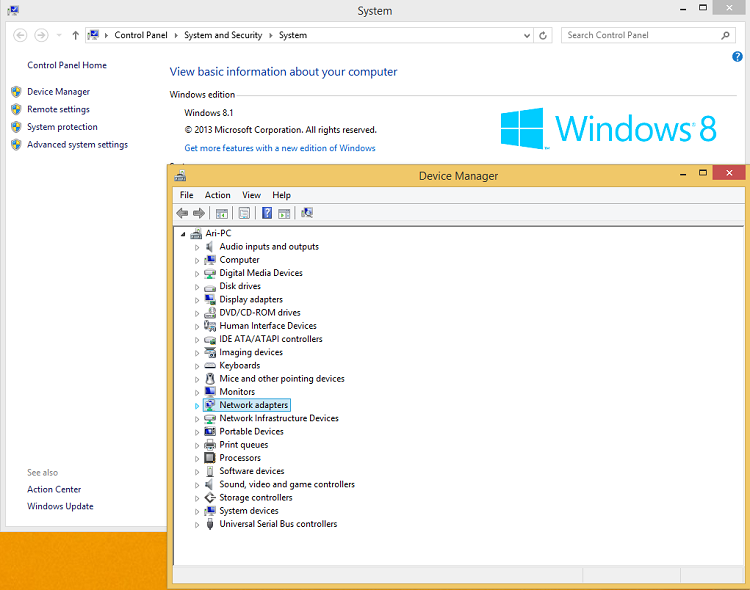The height and width of the screenshot is (590, 750).
Task: Click the Human Interface Devices icon
Action: (x=210, y=326)
